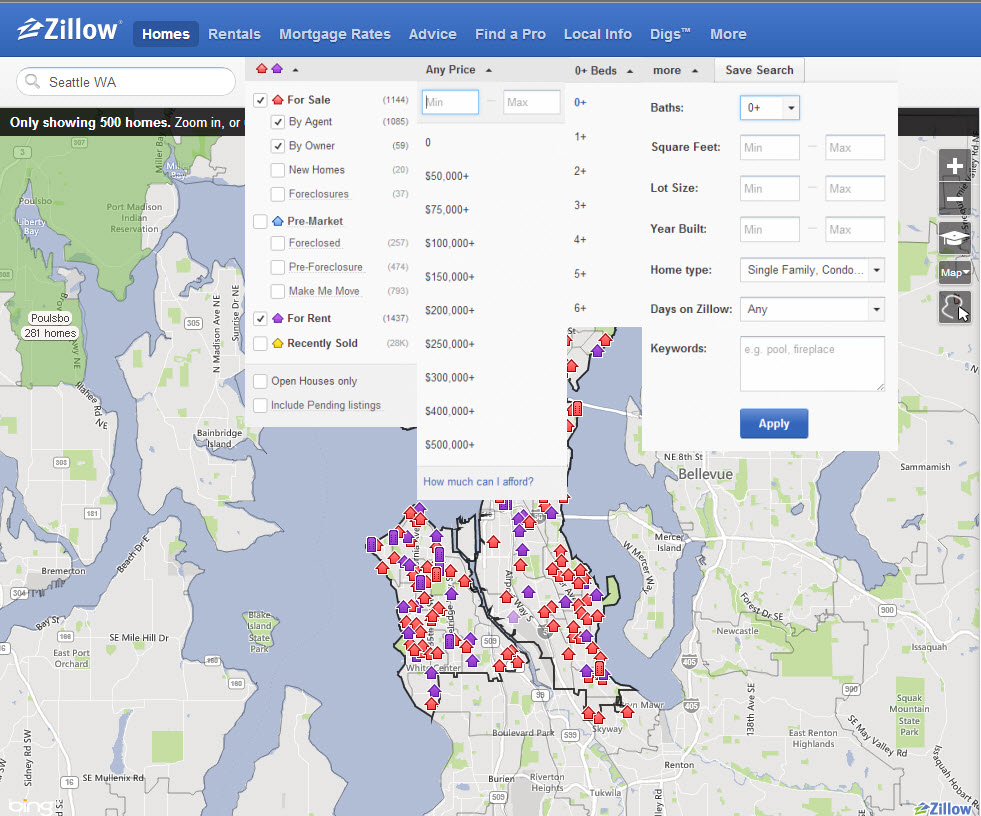Screen dimensions: 981x816
Task: Click the purple For Rent house icon
Action: pyautogui.click(x=278, y=318)
